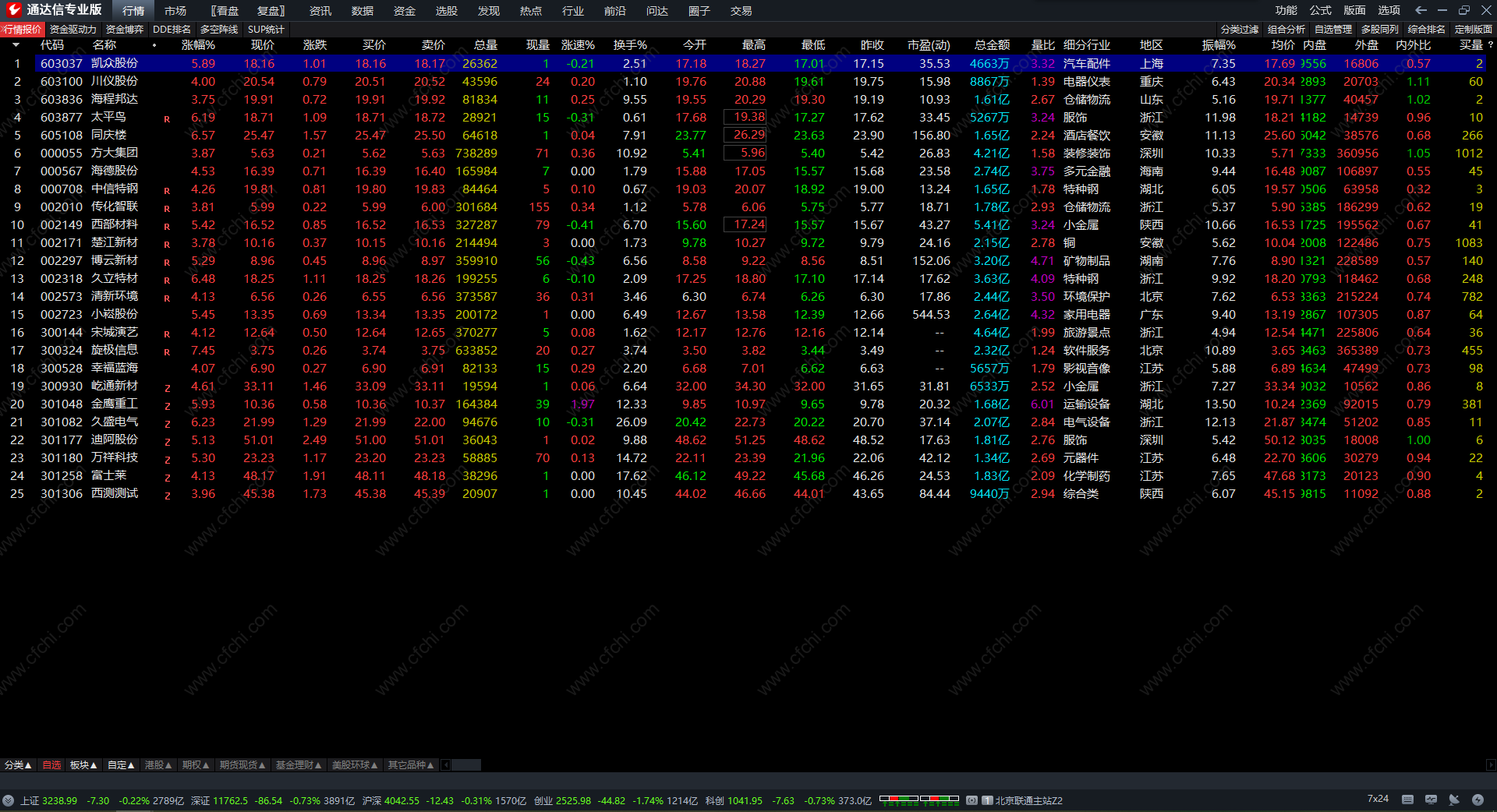The image size is (1497, 812).
Task: Expand the 期货现货 dropdown
Action: pos(242,765)
